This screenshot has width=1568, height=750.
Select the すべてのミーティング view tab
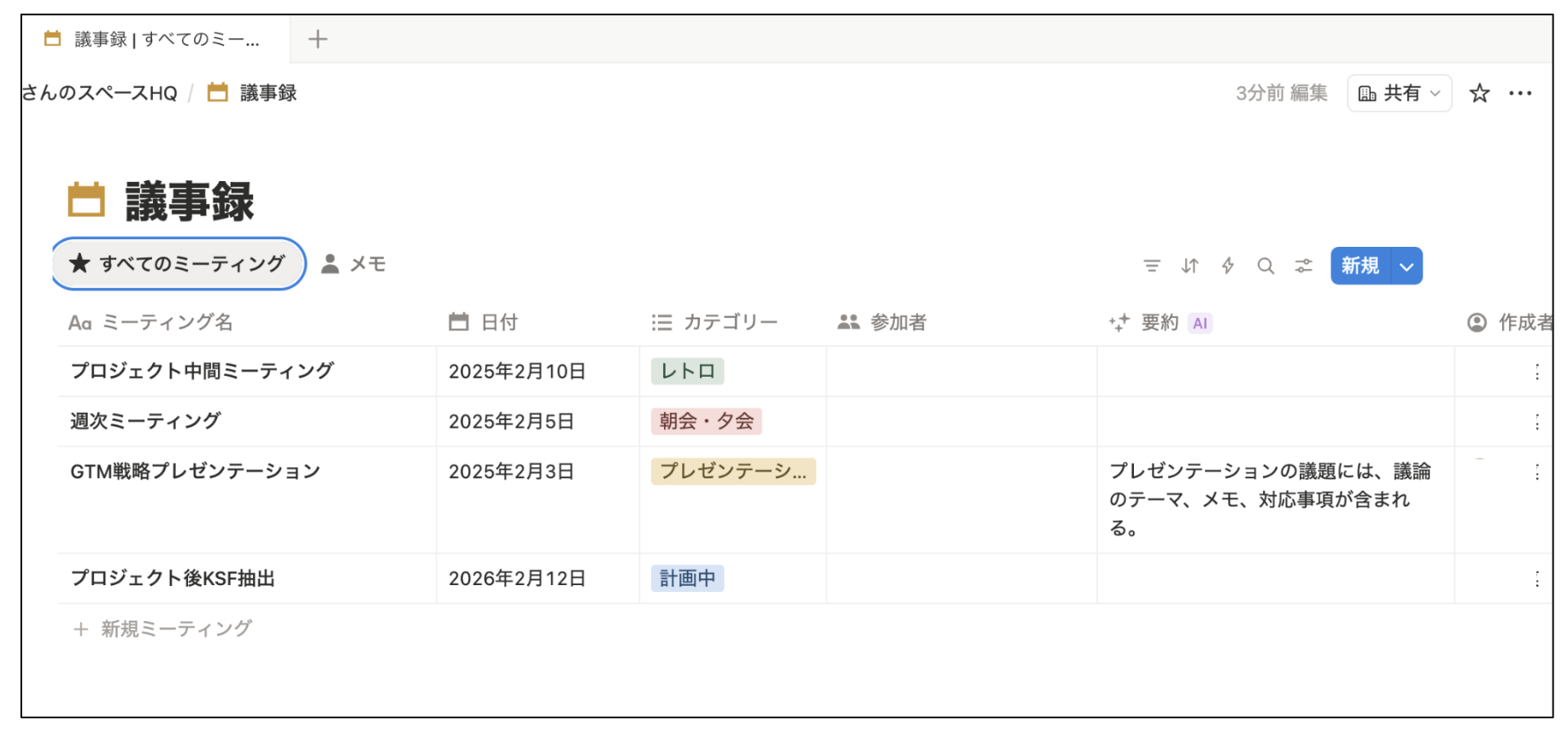pos(179,264)
